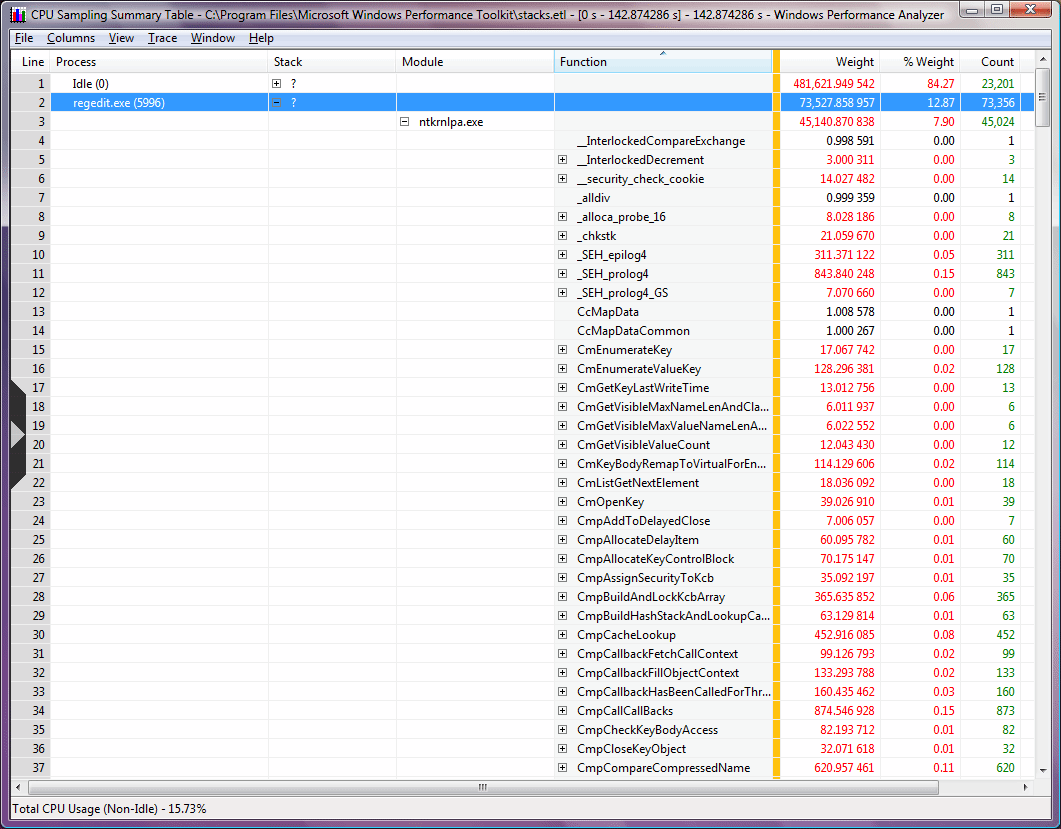Screen dimensions: 1061x829
Task: Expand the CmpBuildAndLockKcbArray function row
Action: tap(562, 597)
